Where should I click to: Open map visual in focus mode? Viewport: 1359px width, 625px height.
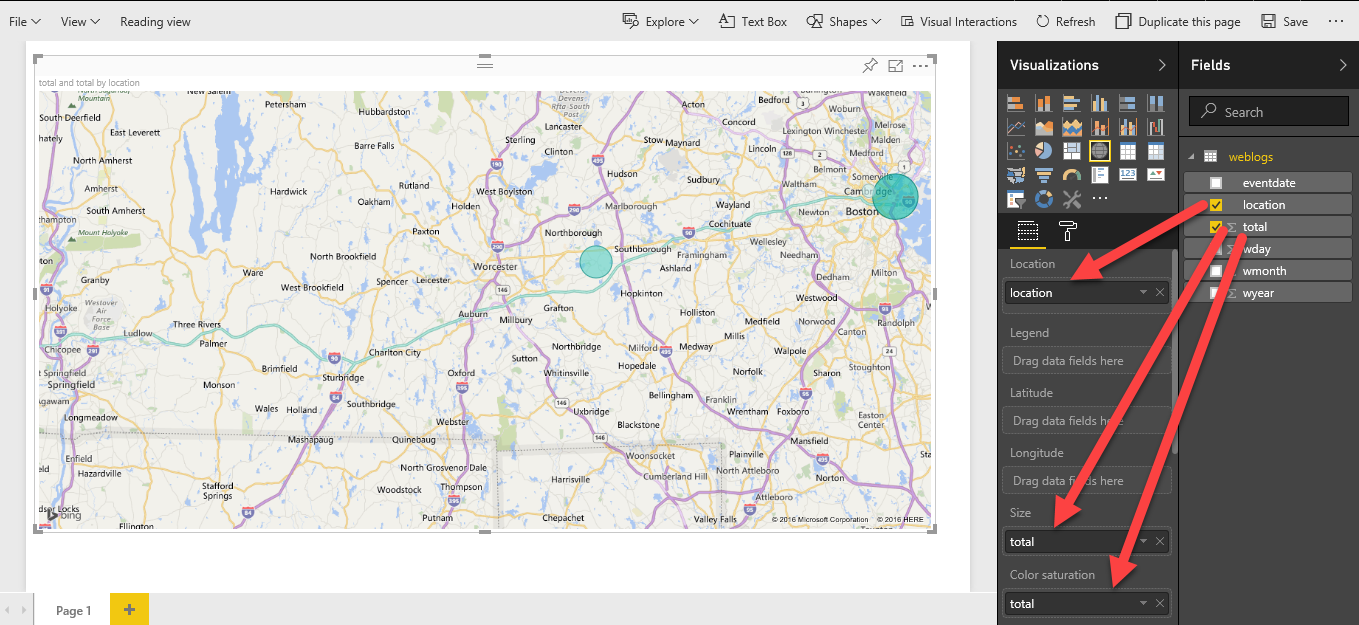(896, 66)
